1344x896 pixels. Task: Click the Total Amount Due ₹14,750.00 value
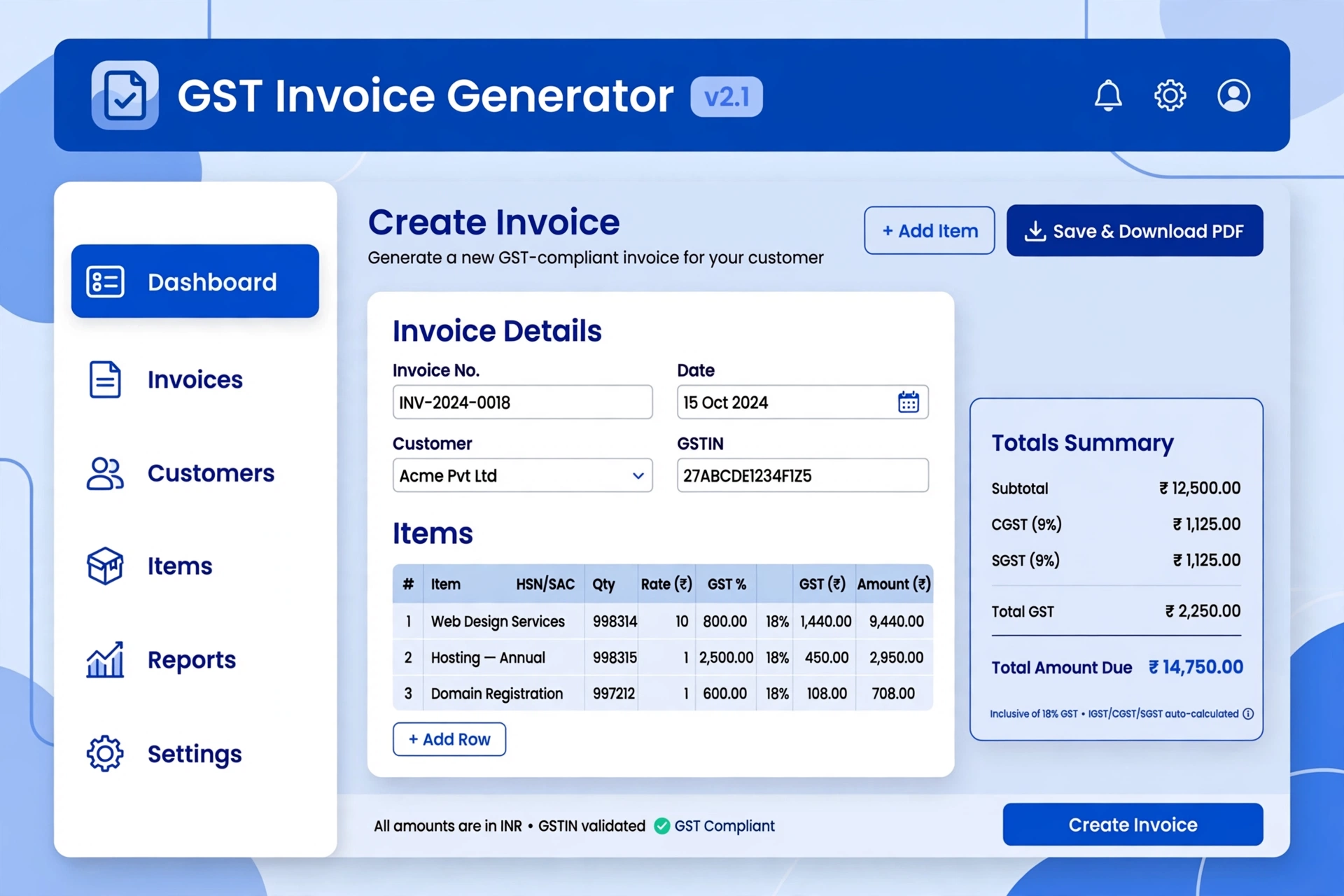(x=1196, y=667)
